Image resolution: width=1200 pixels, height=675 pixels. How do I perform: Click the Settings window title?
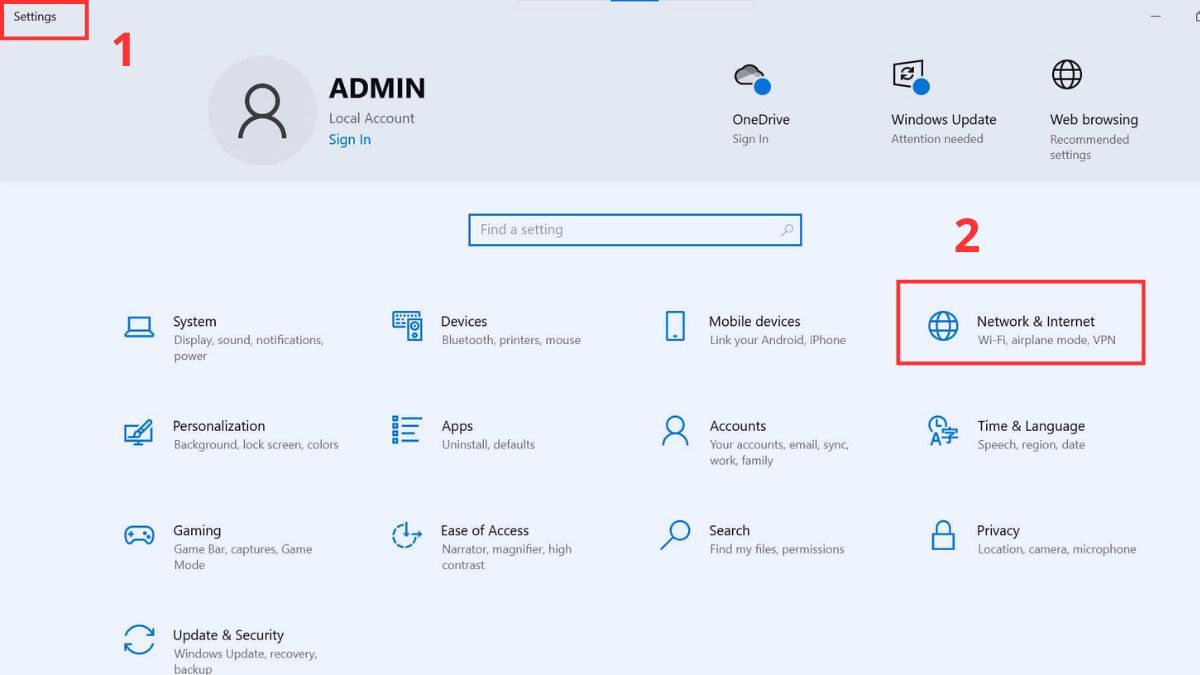tap(35, 17)
